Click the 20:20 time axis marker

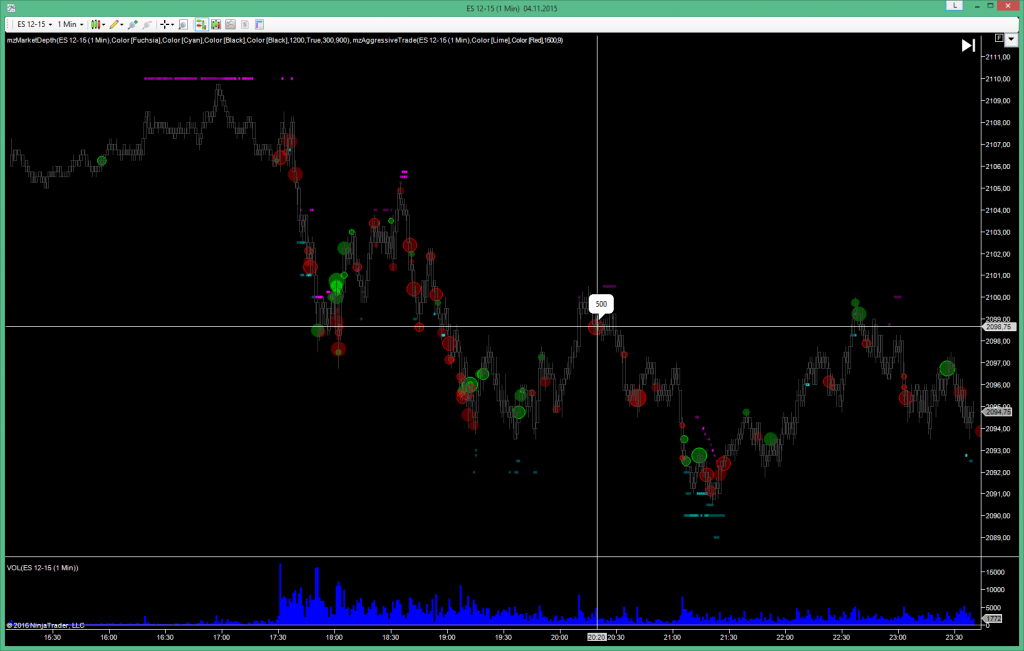pos(596,637)
